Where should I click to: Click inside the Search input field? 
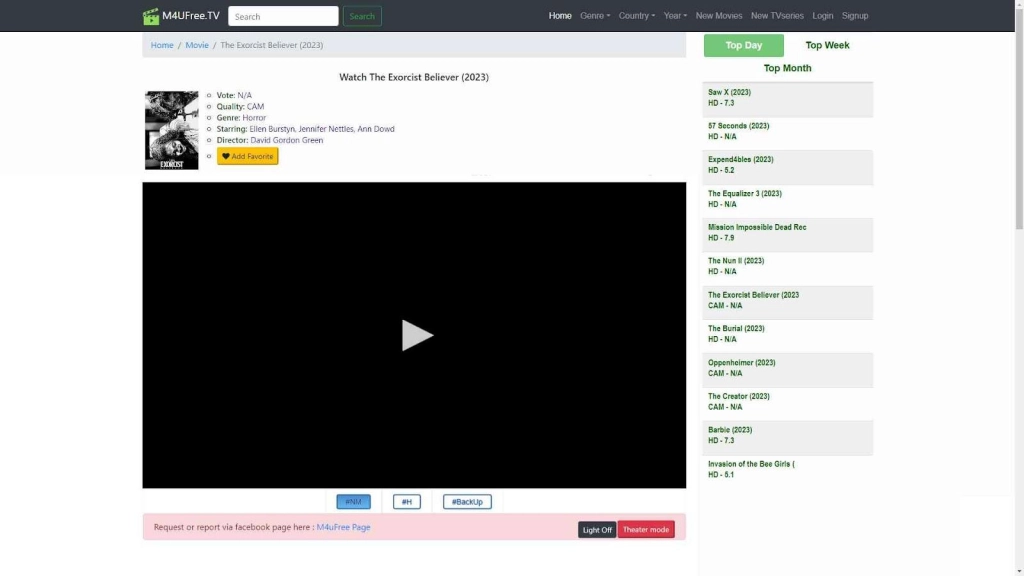pos(283,16)
